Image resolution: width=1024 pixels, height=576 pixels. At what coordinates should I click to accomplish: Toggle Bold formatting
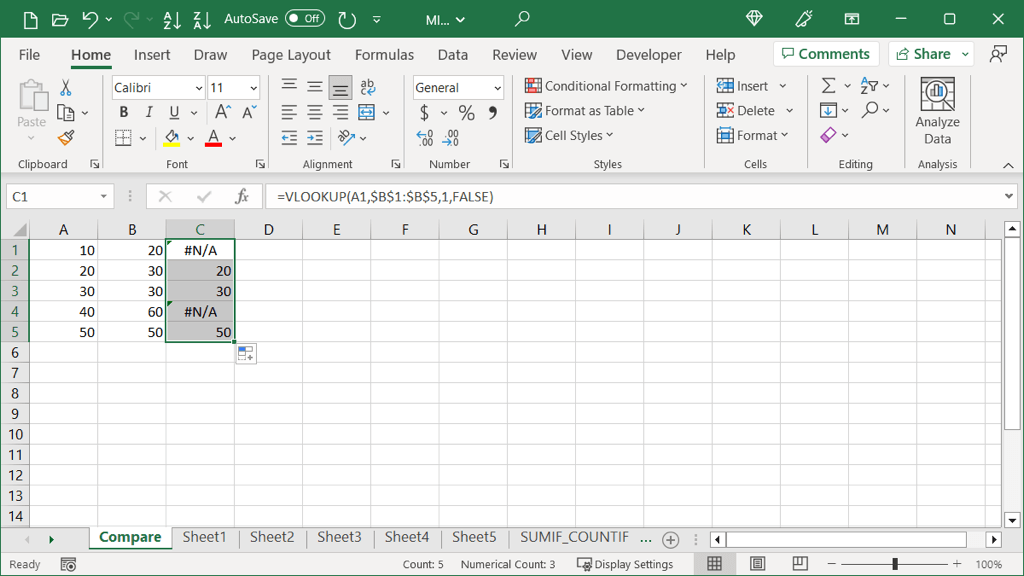(124, 113)
